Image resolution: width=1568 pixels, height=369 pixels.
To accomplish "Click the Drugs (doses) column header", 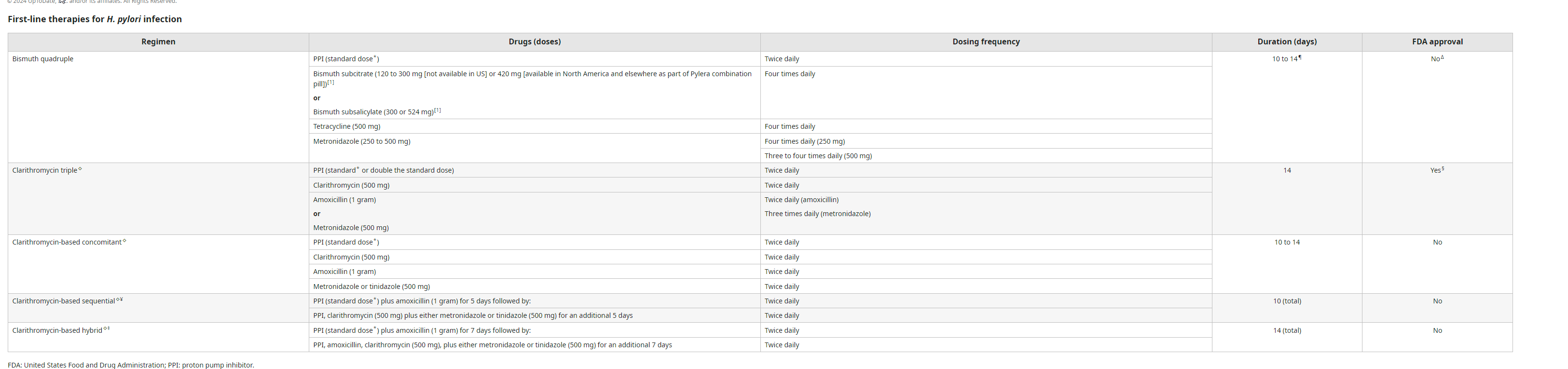I will click(x=535, y=42).
